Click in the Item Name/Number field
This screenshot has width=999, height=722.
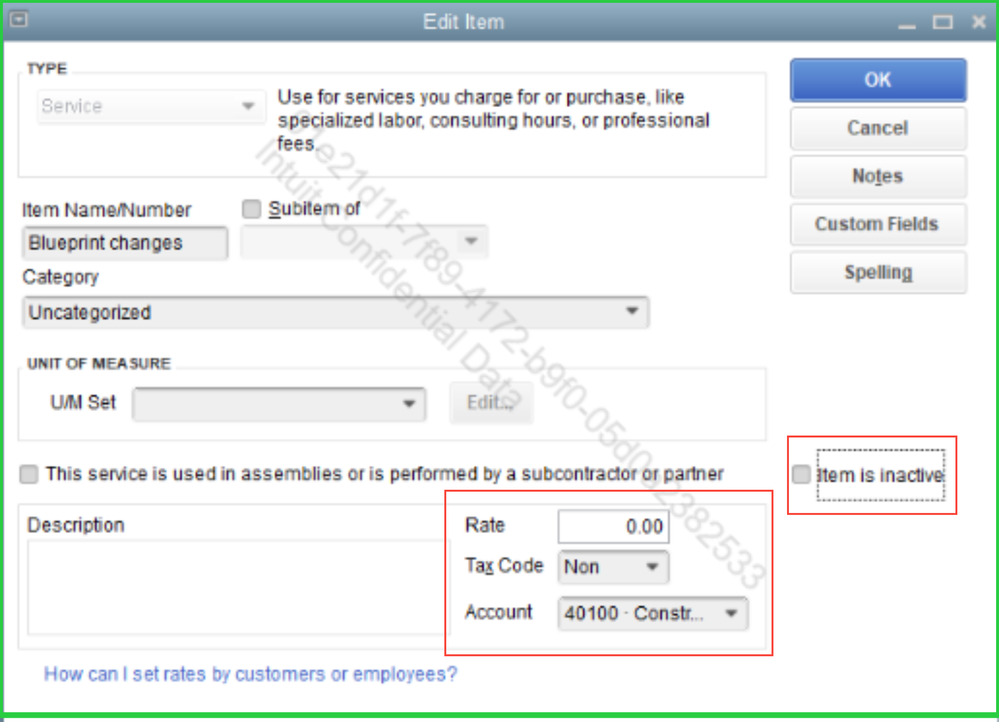124,243
